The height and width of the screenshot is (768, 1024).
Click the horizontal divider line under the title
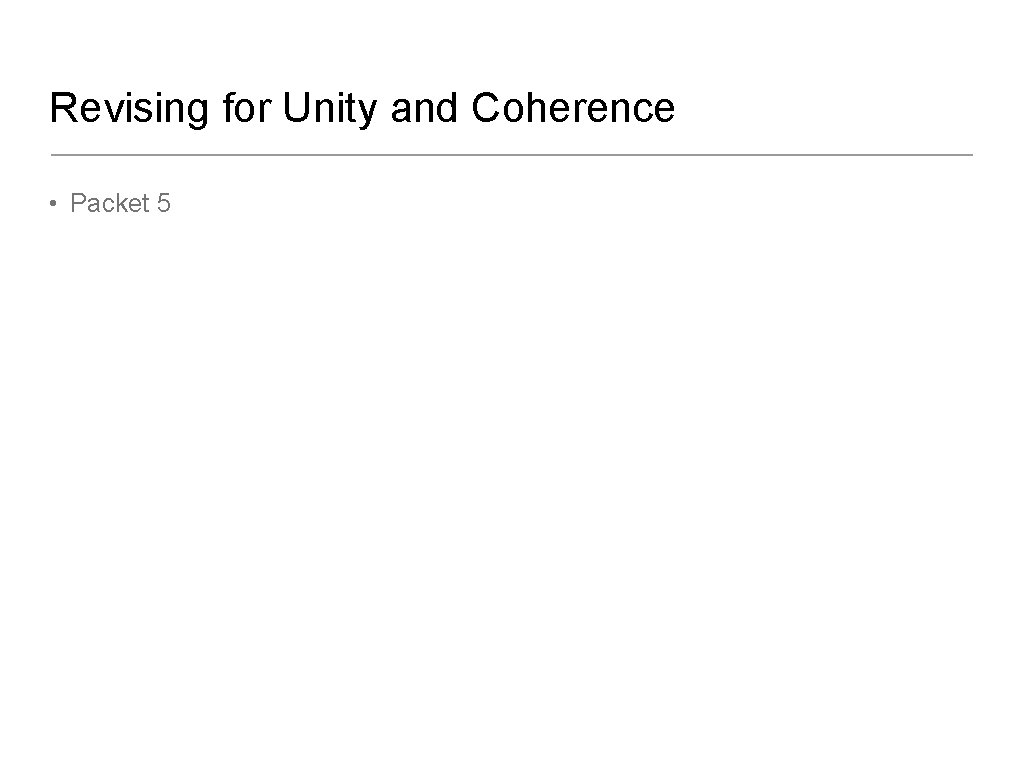point(511,155)
